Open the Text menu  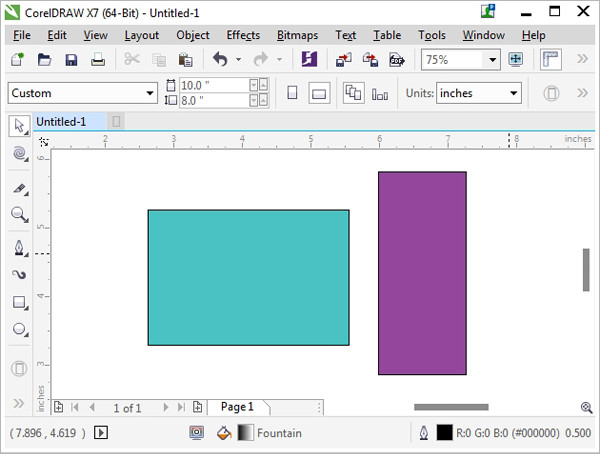pyautogui.click(x=346, y=35)
